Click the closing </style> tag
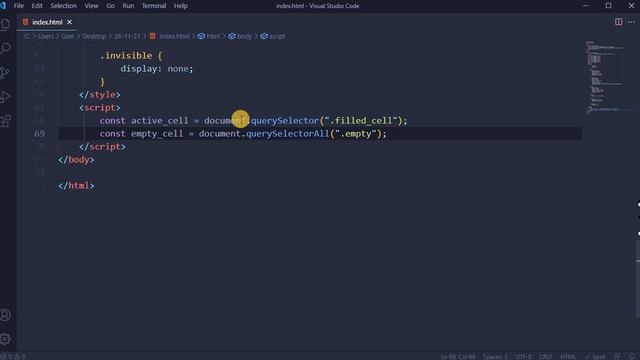This screenshot has width=640, height=360. (x=100, y=94)
